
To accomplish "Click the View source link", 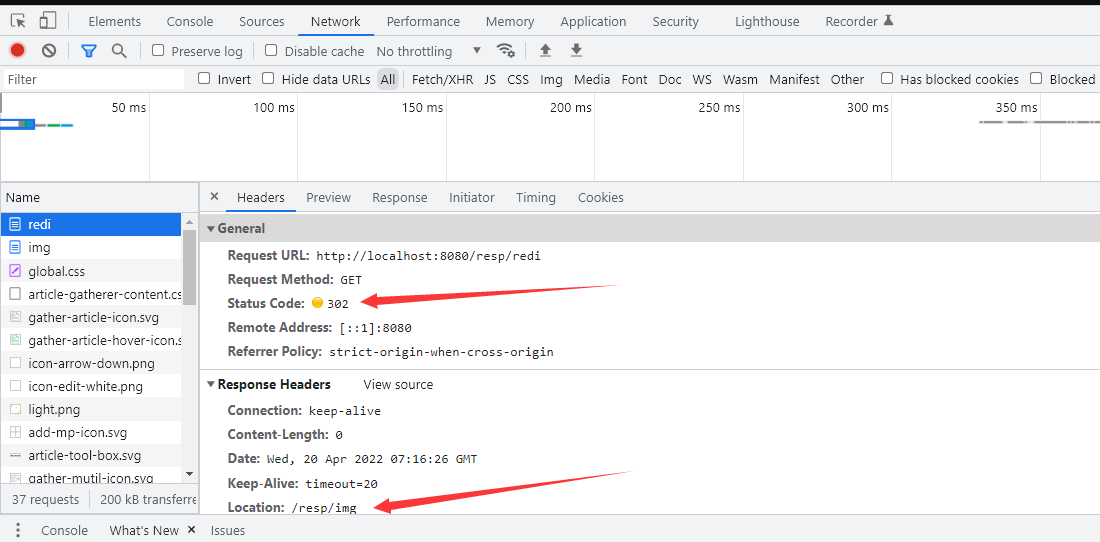I will click(x=398, y=385).
